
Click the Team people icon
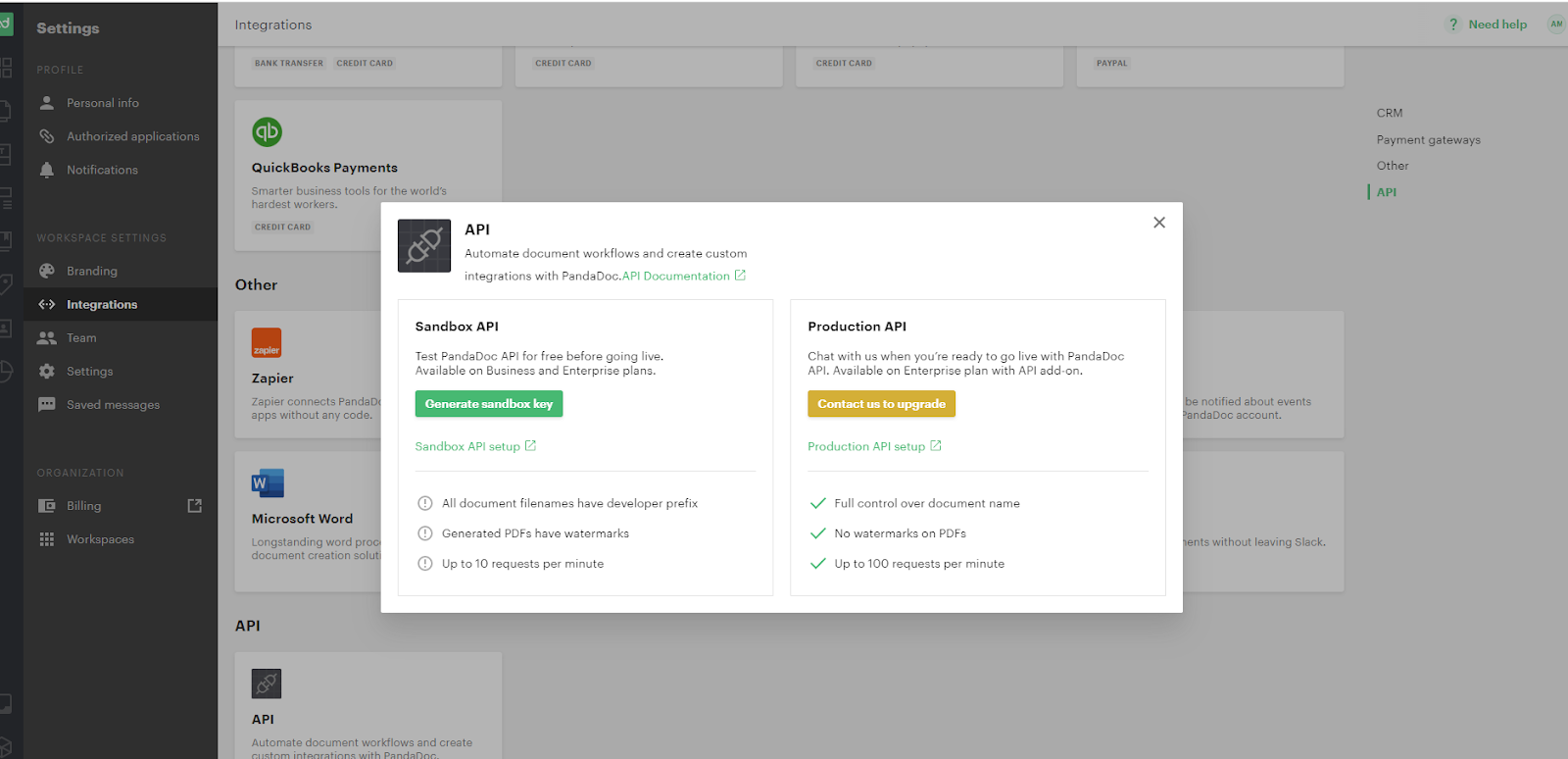pyautogui.click(x=46, y=337)
